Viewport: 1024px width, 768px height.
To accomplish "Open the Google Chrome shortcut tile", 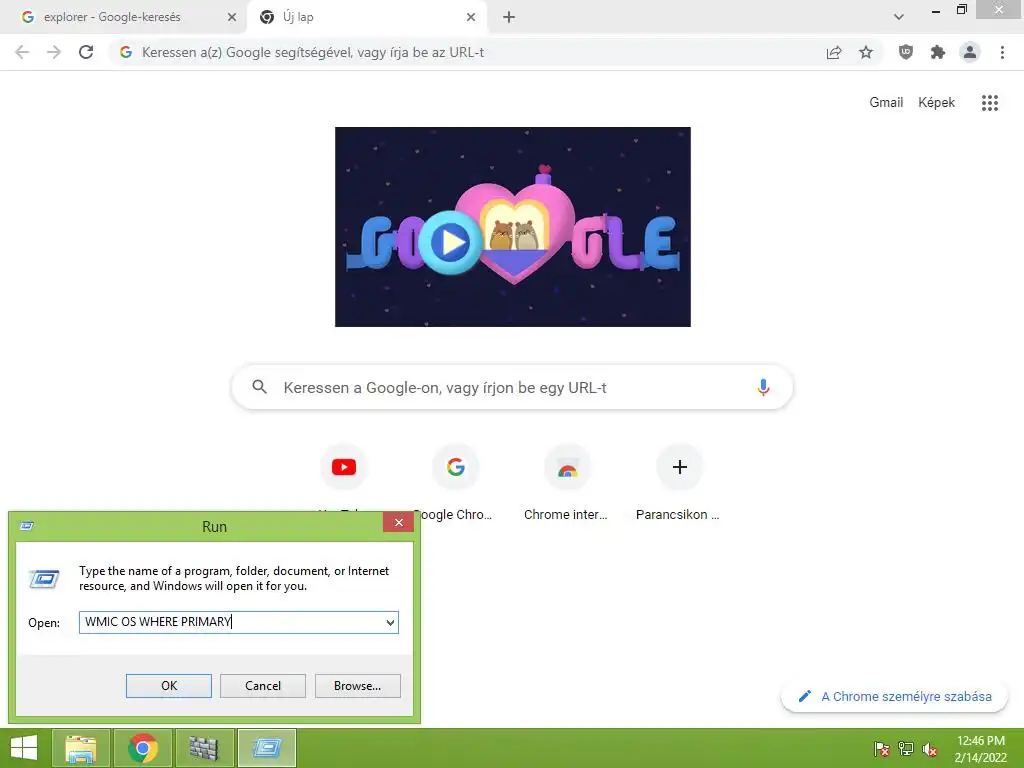I will pos(455,467).
